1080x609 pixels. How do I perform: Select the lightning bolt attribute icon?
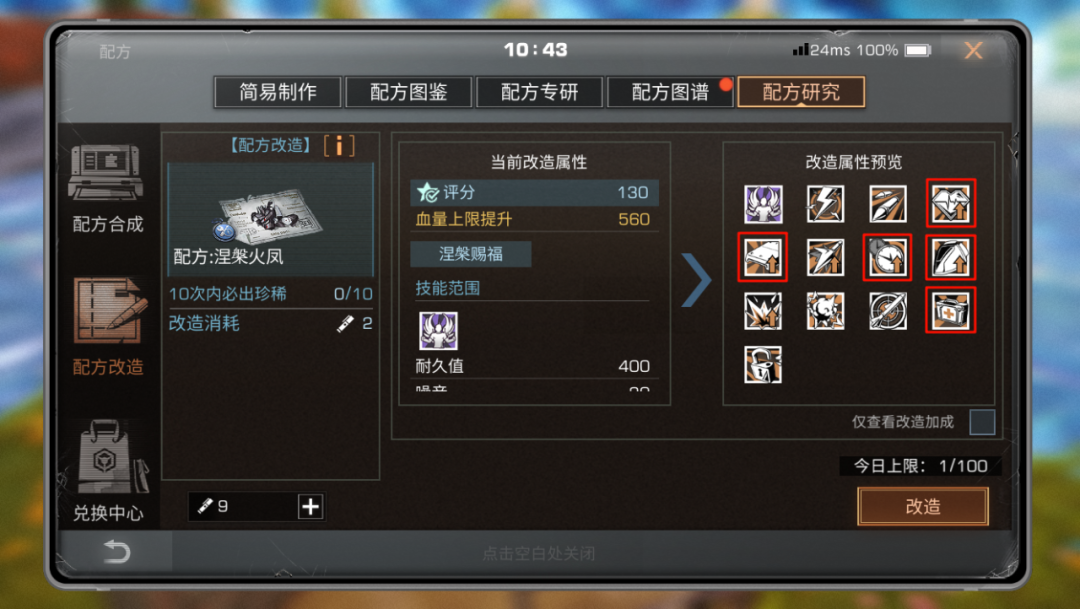[825, 204]
